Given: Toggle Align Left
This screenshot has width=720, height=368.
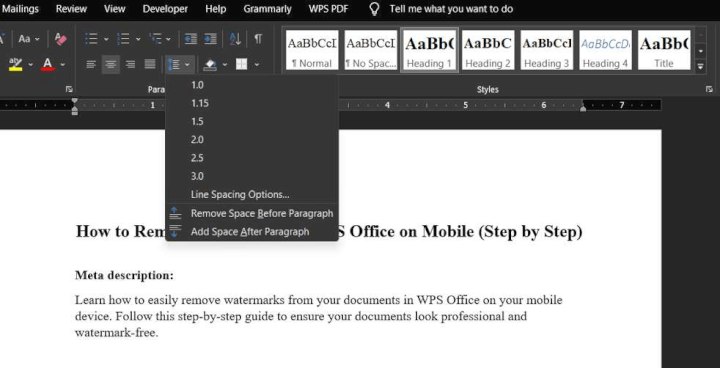Looking at the screenshot, I should (x=91, y=64).
